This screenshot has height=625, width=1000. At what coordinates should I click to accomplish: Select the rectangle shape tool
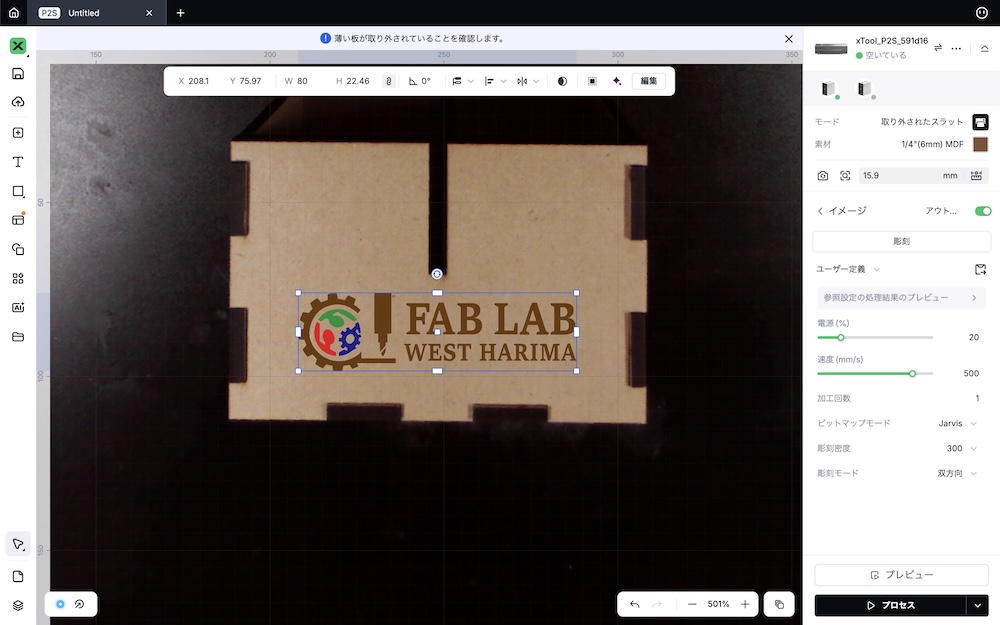point(18,191)
